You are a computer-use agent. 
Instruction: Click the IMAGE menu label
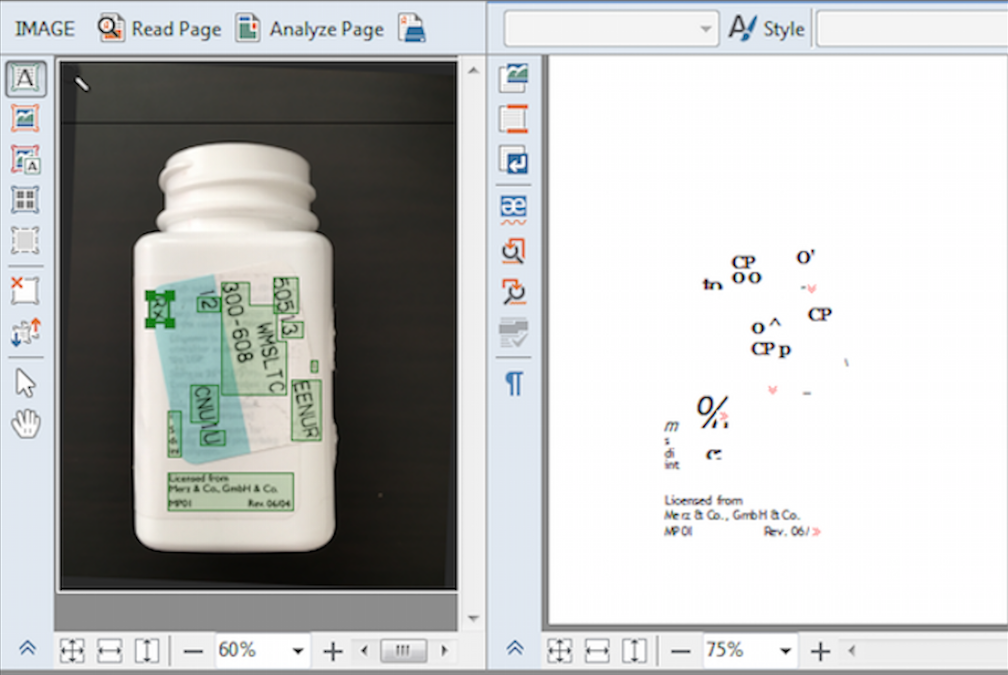tap(45, 29)
